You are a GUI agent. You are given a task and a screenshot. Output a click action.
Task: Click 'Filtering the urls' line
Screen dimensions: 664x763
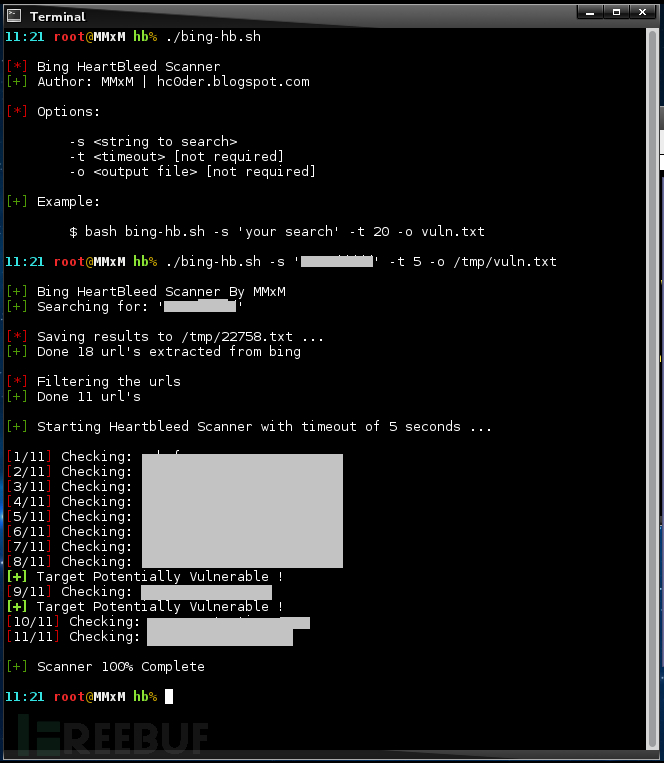point(93,382)
